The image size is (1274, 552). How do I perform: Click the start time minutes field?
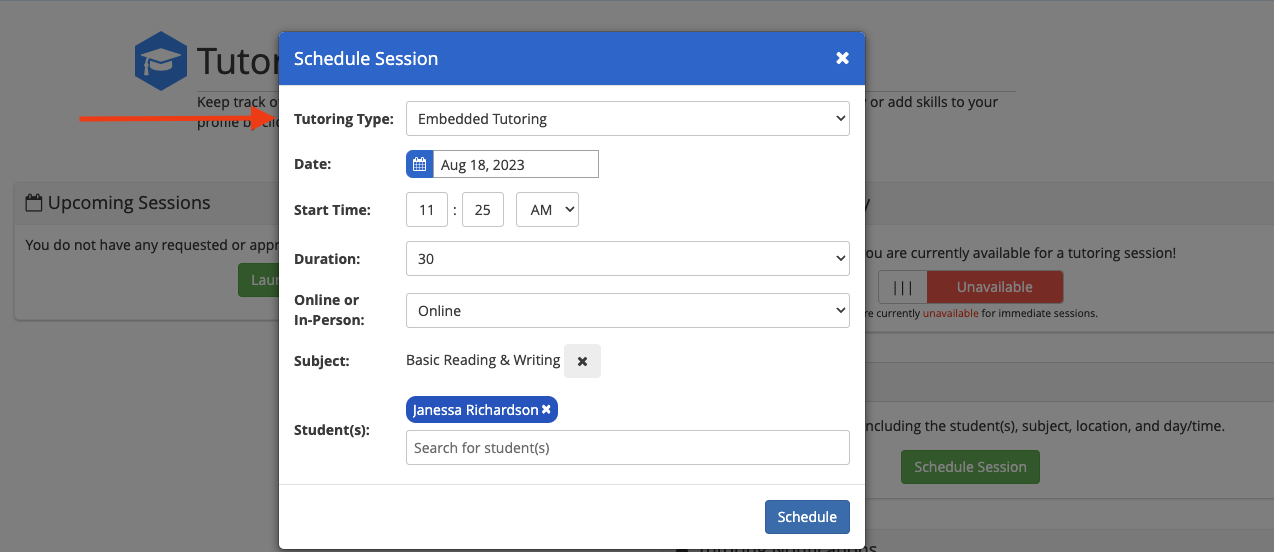(483, 210)
